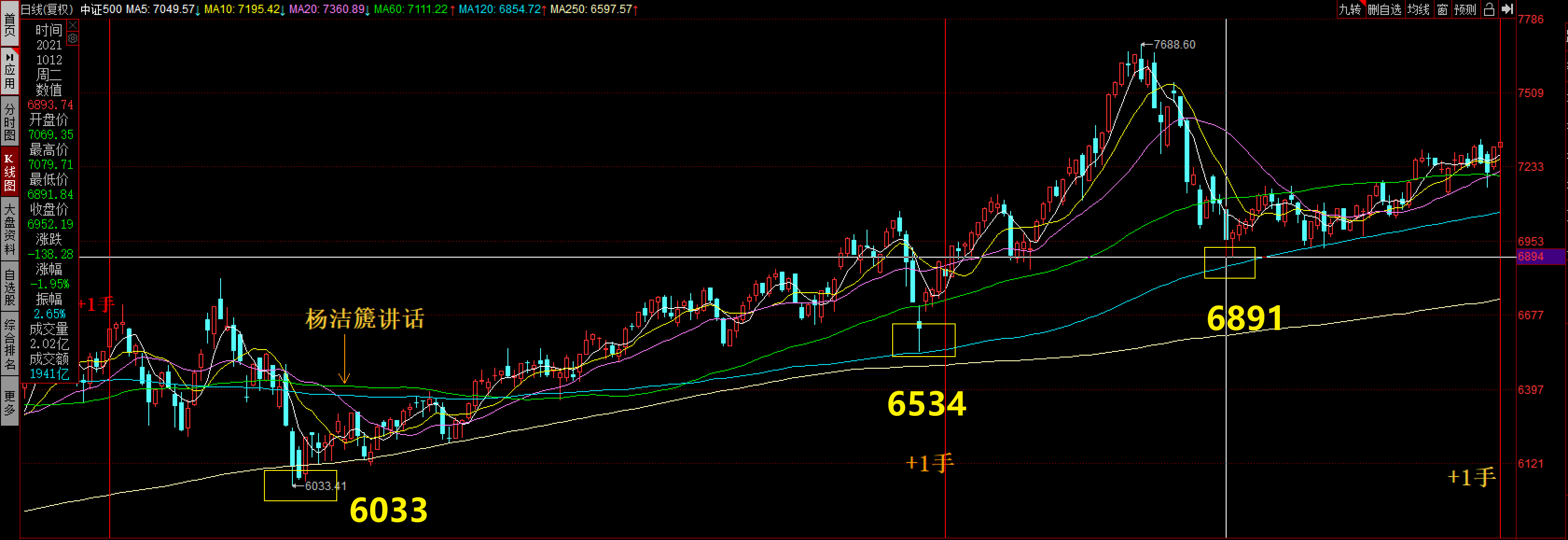Click the jump-to-end arrow icon
This screenshot has width=1568, height=540.
point(1507,9)
